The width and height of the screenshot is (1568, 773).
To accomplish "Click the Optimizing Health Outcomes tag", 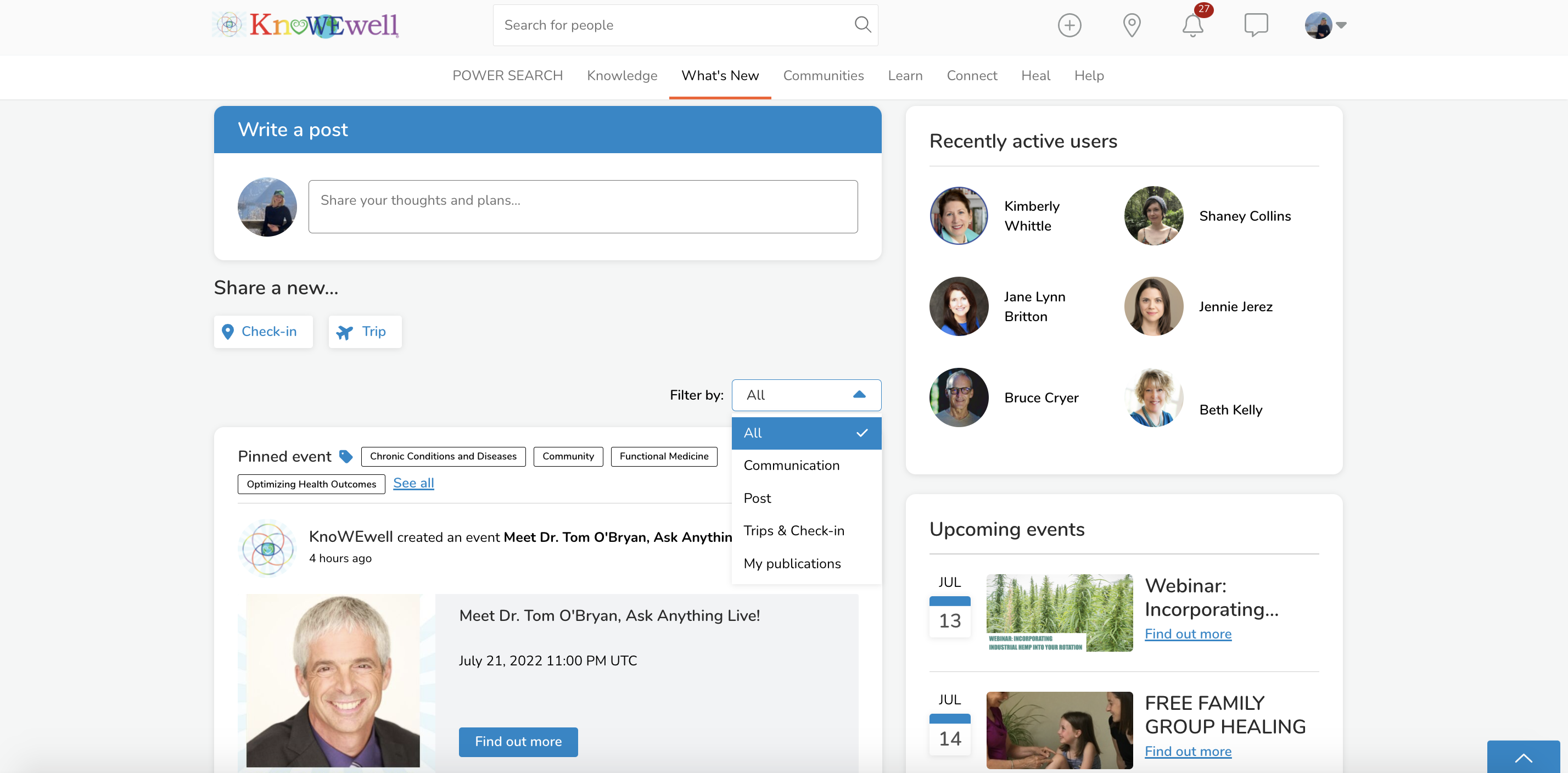I will [x=311, y=484].
